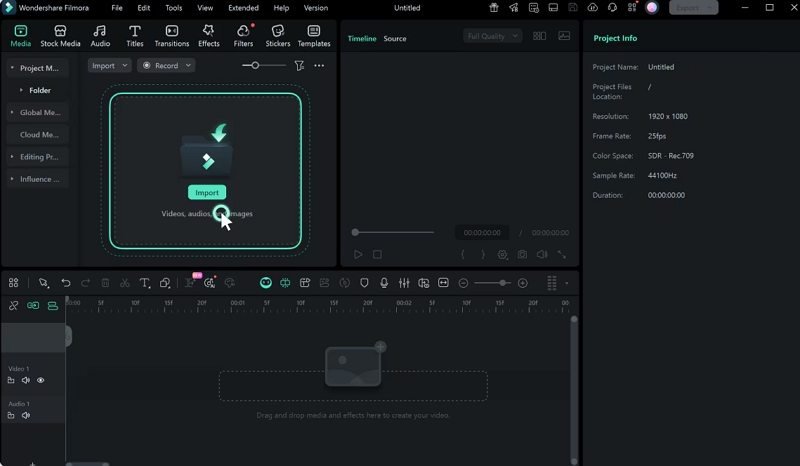Zoom in the timeline
The height and width of the screenshot is (466, 800).
522,283
